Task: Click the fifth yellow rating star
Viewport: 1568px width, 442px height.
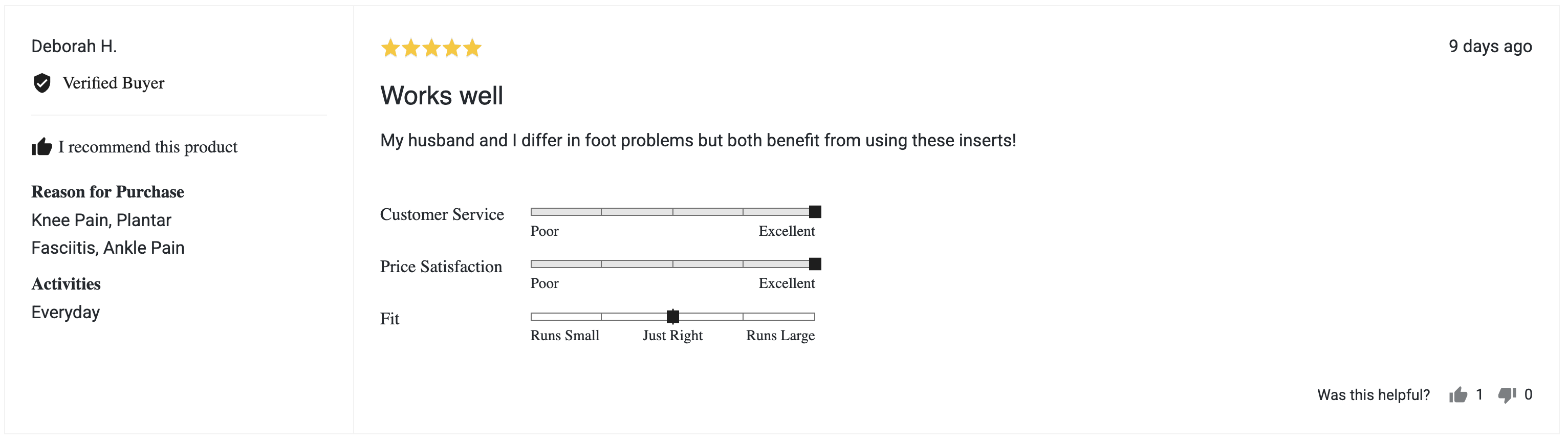Action: coord(472,48)
